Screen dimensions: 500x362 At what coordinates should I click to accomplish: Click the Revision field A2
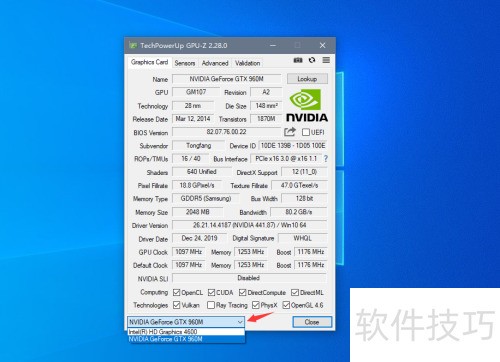pos(266,92)
